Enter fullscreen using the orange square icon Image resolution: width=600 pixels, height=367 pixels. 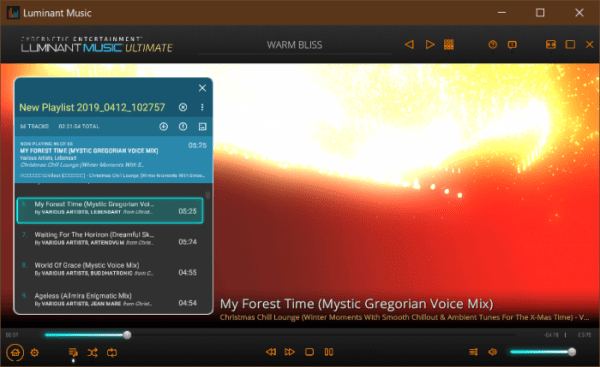click(570, 45)
